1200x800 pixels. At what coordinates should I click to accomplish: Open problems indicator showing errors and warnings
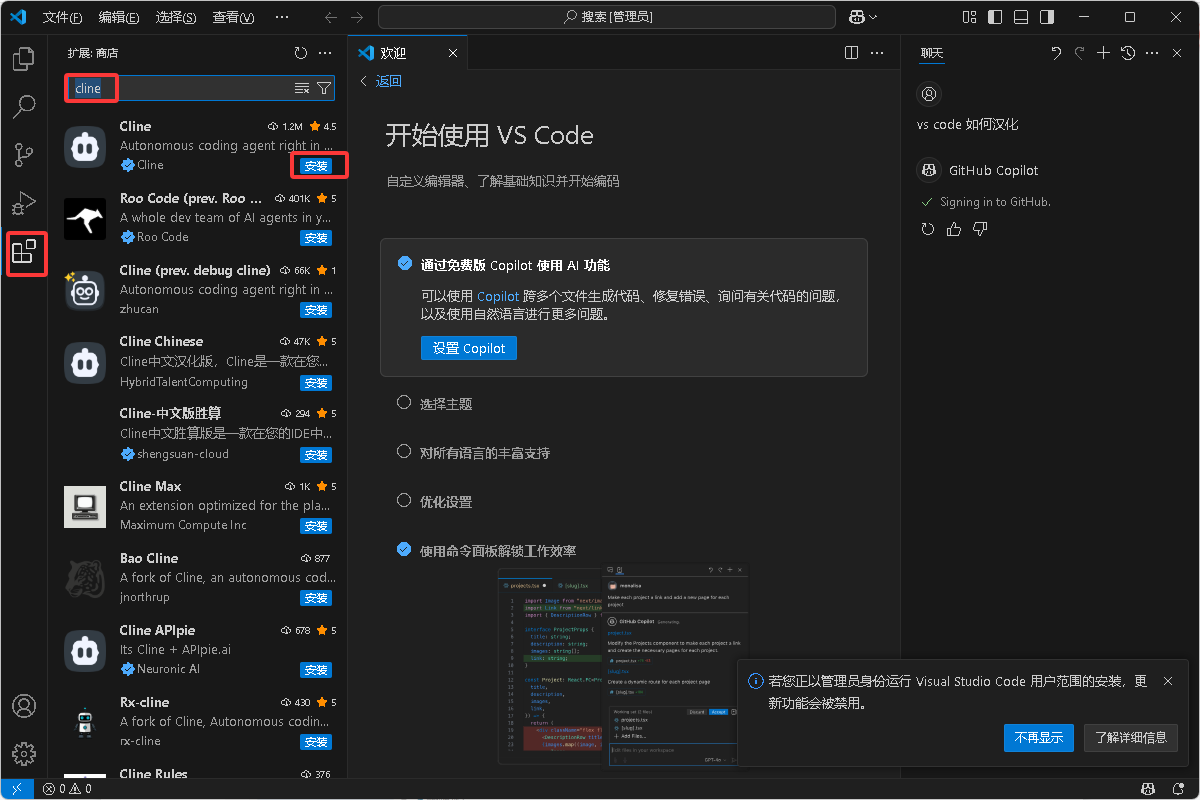point(67,788)
